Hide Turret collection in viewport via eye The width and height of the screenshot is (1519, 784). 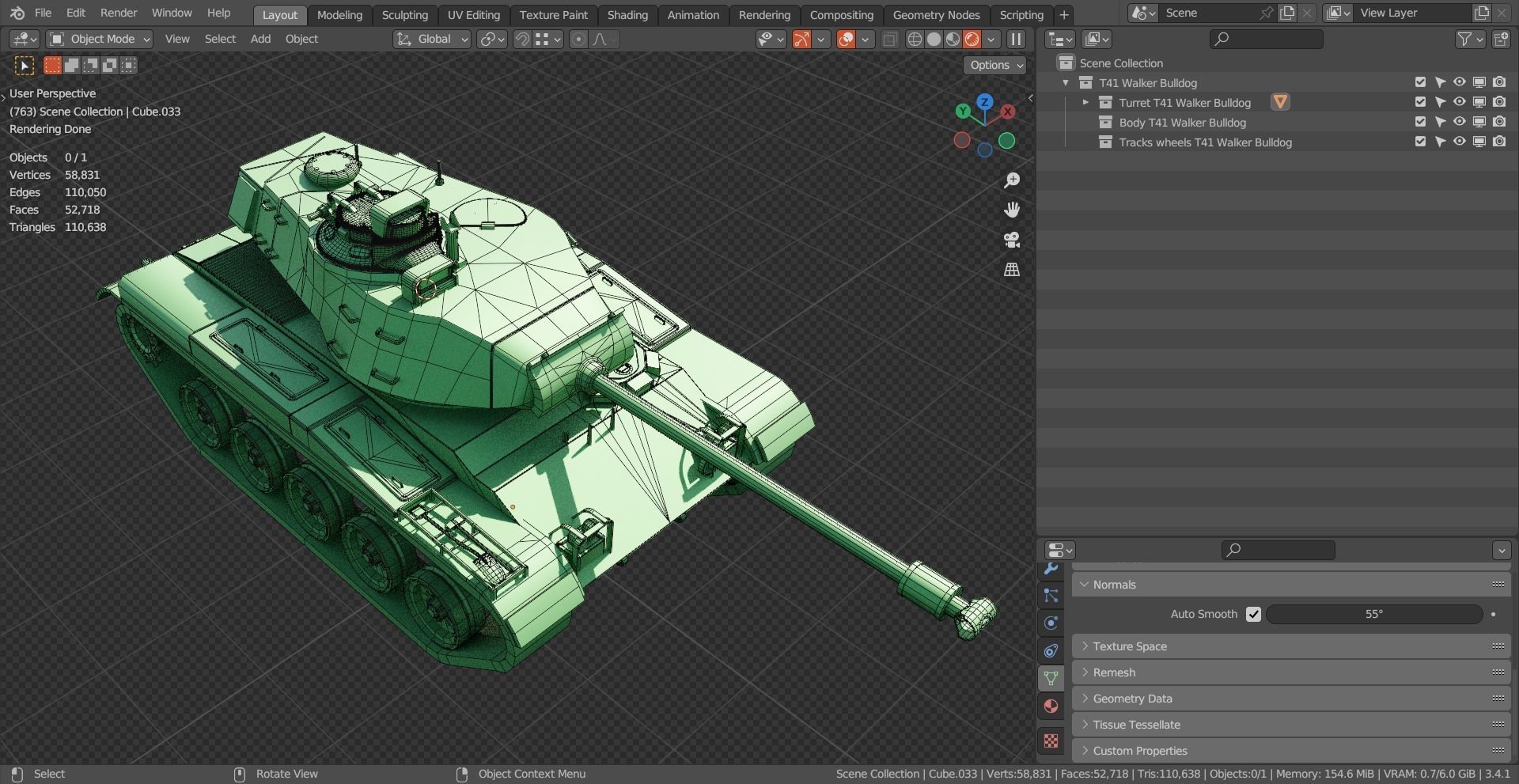click(x=1460, y=102)
